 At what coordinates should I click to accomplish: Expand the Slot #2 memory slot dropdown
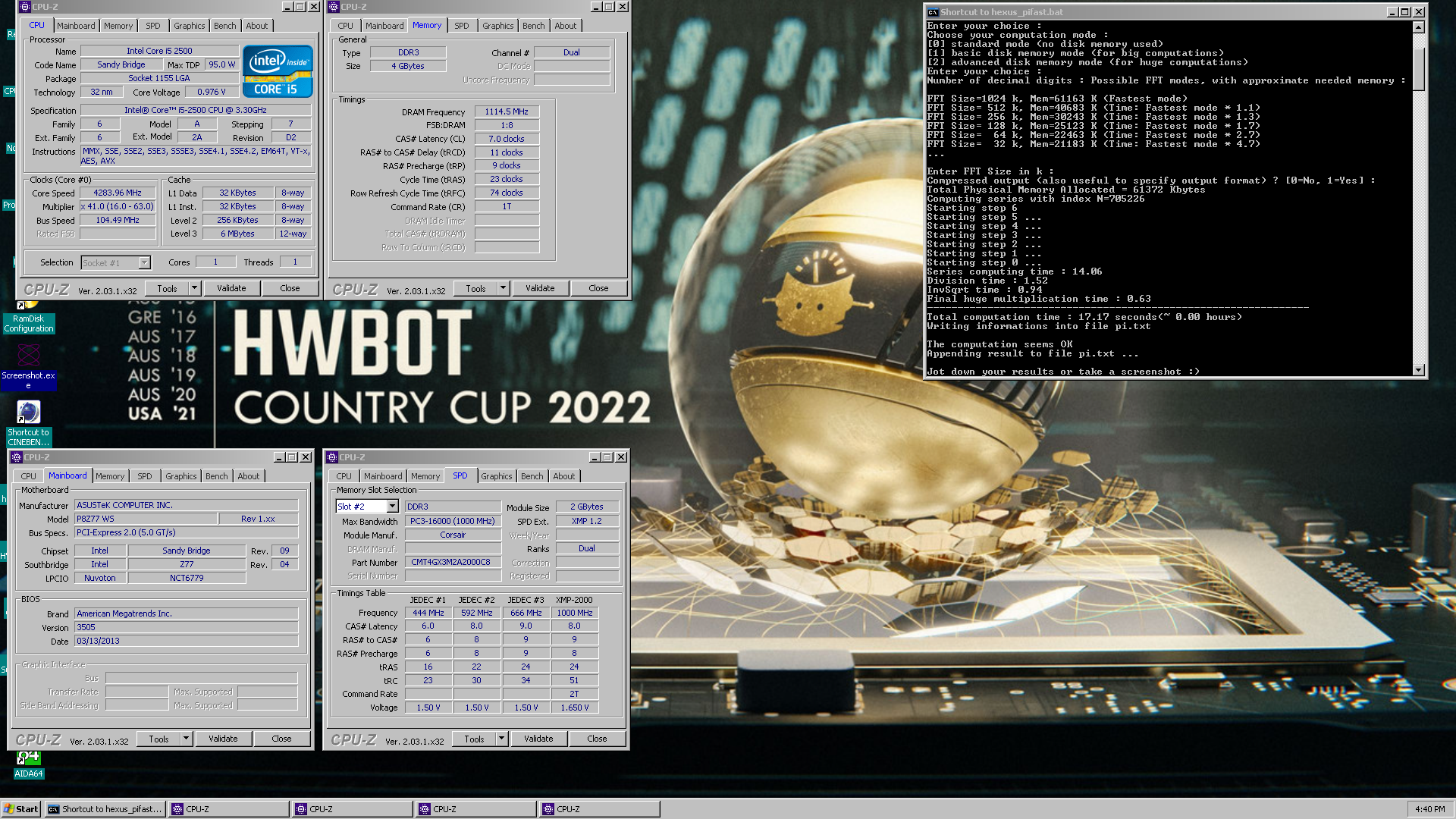click(x=393, y=507)
